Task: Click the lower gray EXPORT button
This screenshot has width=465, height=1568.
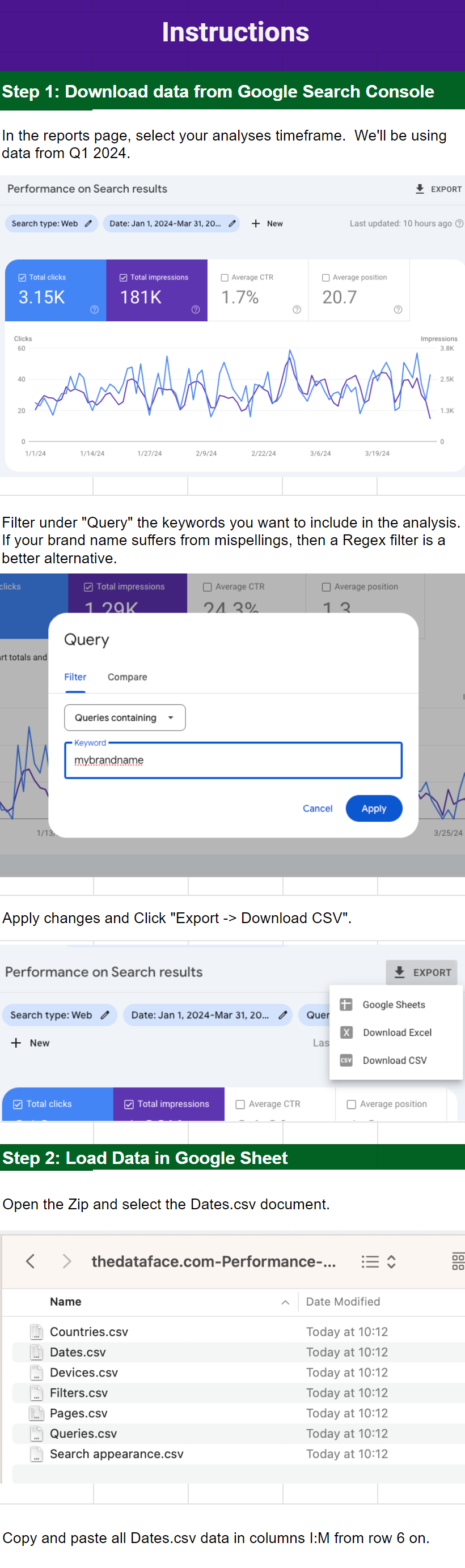Action: [x=422, y=972]
